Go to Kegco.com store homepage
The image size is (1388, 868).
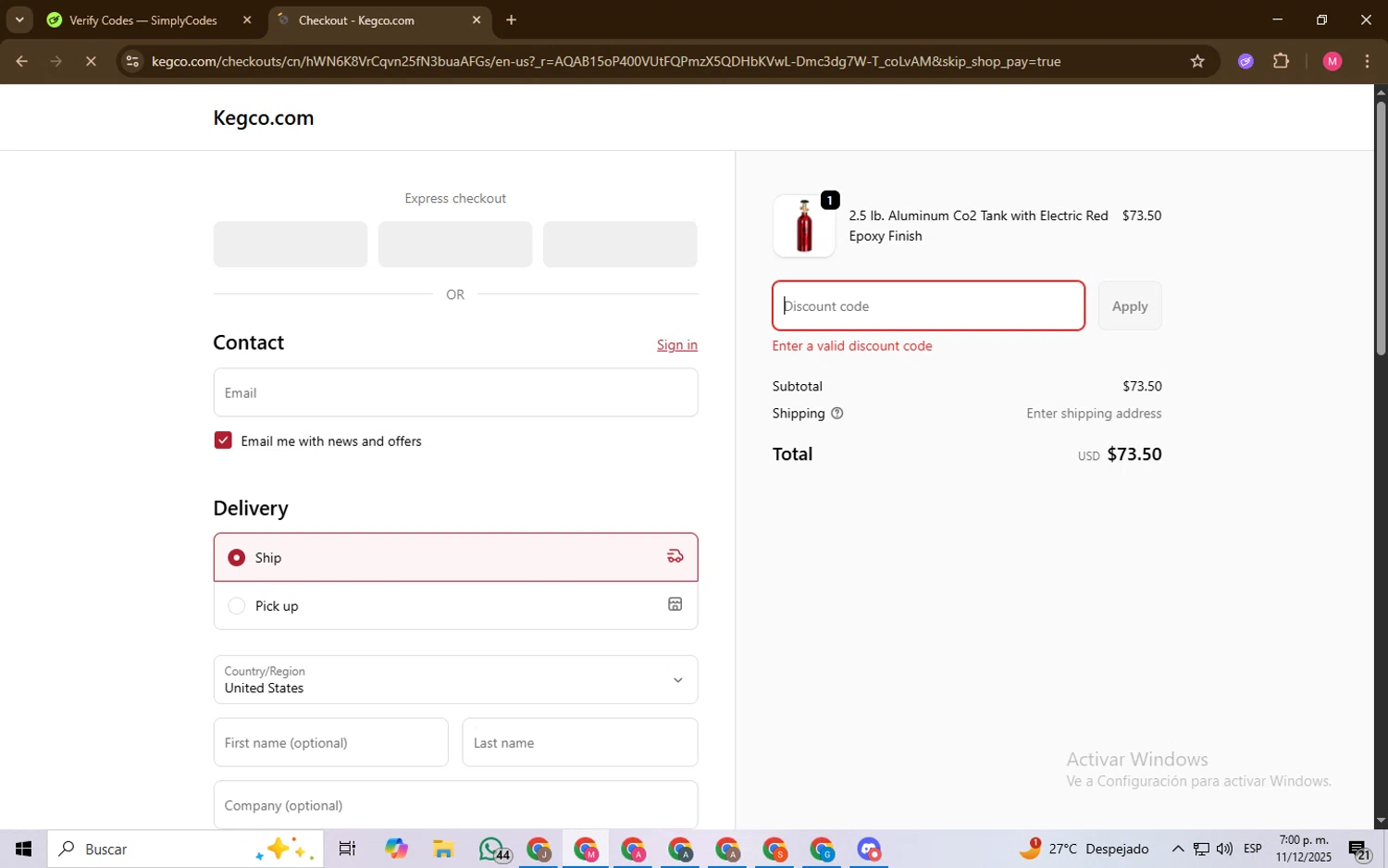(264, 118)
